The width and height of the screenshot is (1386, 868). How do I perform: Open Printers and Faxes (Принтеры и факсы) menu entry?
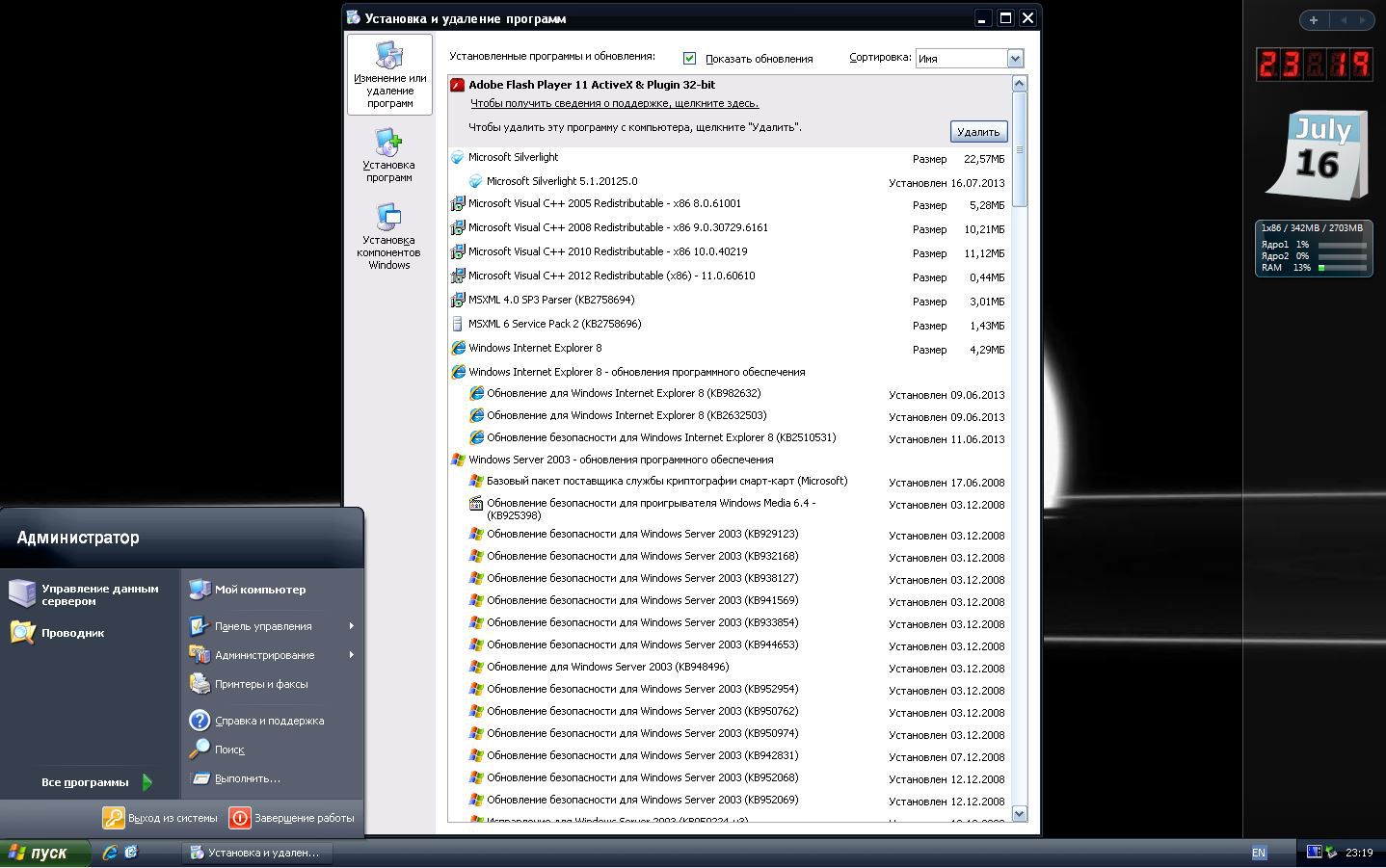point(261,684)
